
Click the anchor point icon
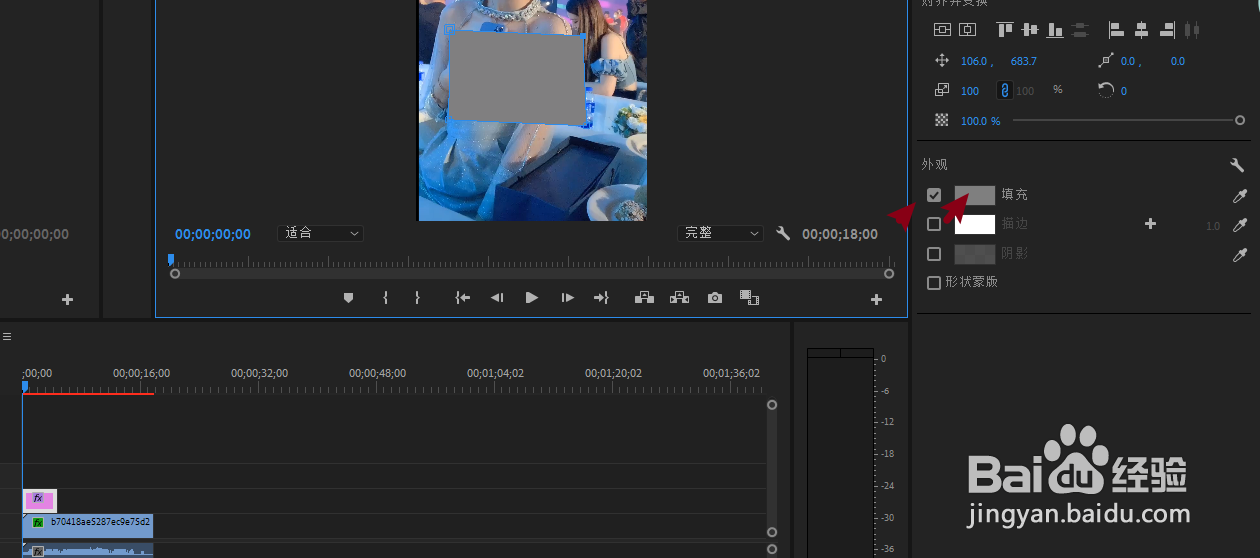(x=1106, y=61)
